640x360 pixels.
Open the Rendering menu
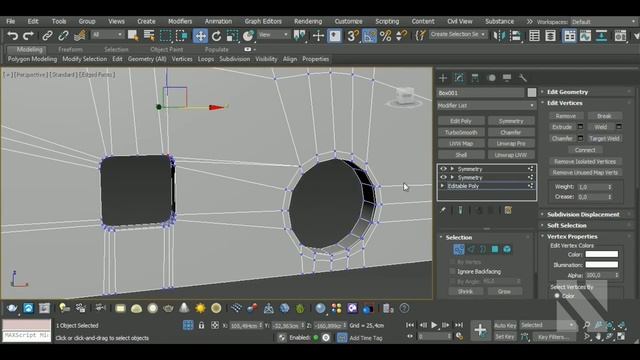[308, 21]
